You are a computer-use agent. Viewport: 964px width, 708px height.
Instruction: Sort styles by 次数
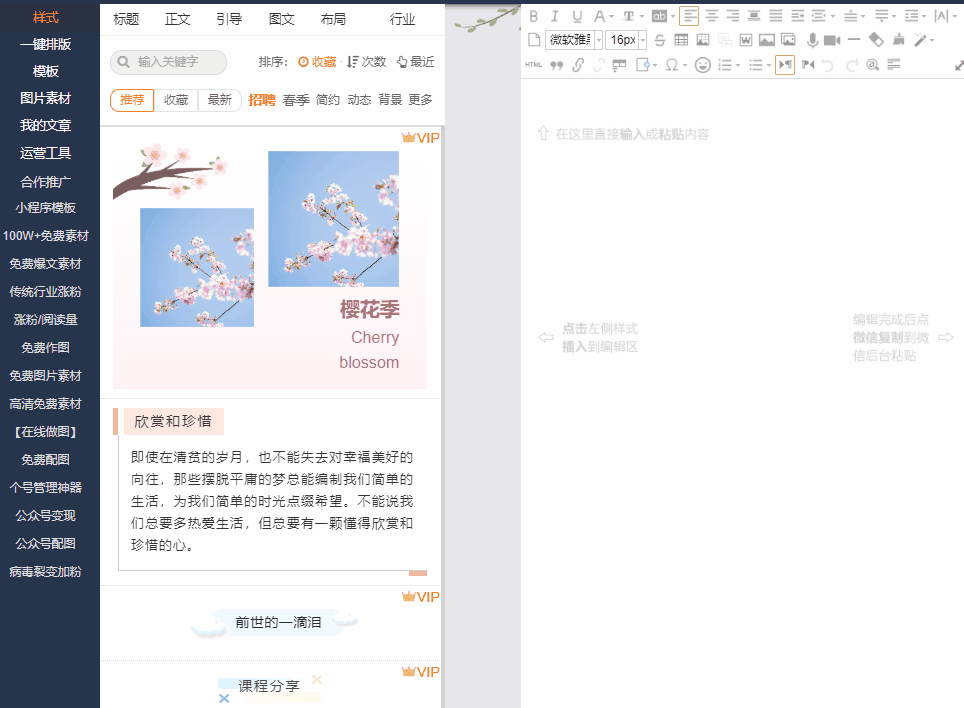tap(367, 62)
